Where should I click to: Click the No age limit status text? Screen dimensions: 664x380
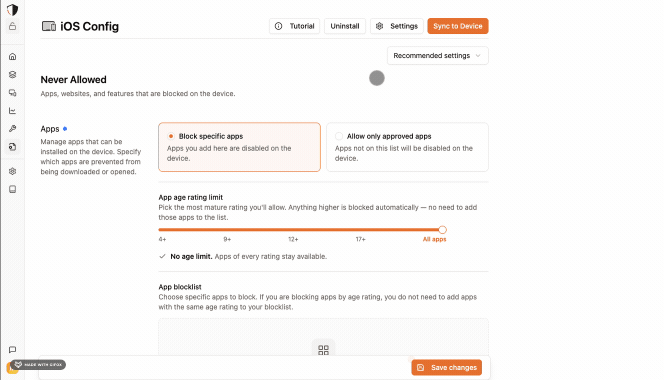coord(249,256)
